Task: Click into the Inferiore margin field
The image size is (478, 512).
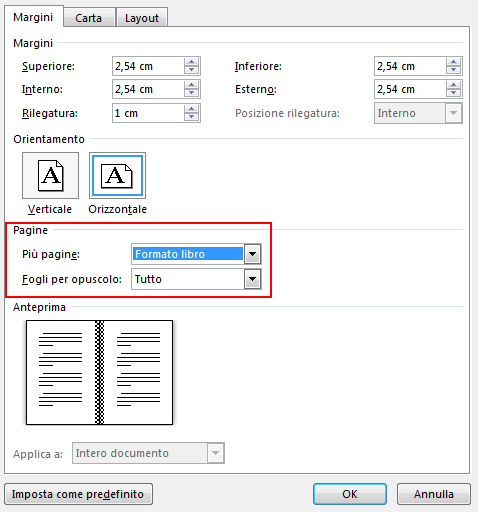Action: 410,66
